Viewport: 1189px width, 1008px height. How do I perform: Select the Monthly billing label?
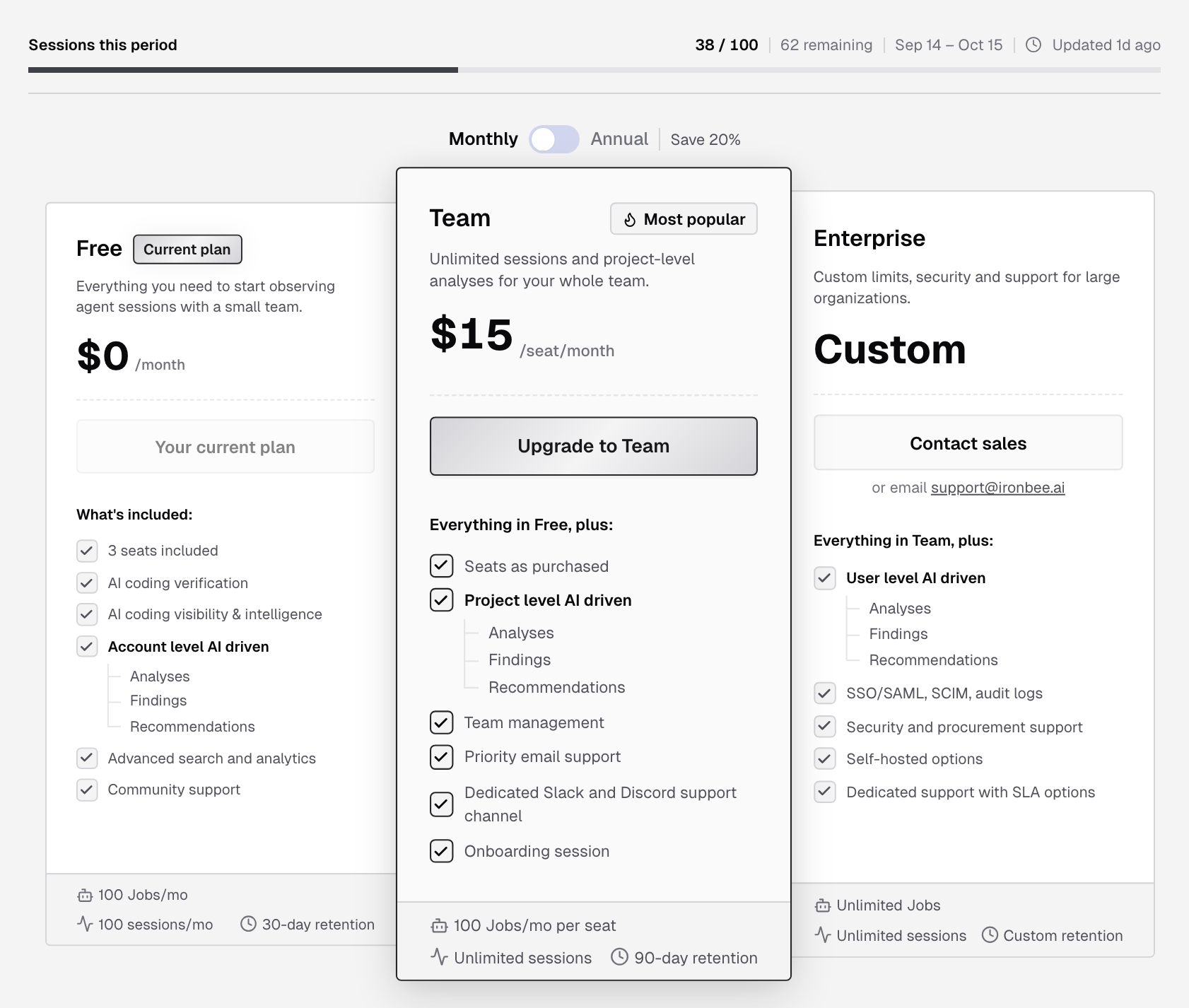484,139
